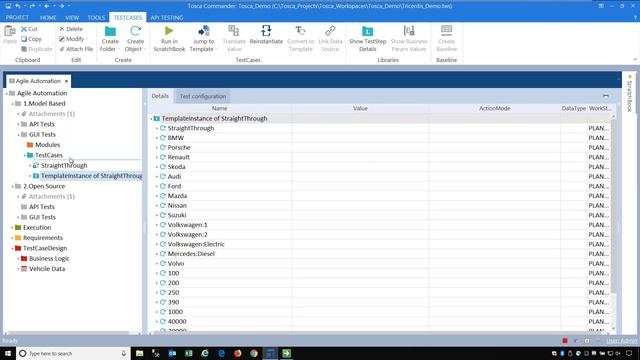Screen dimensions: 640x360
Task: Collapse the TemplateInstance of StraightThrough header row
Action: [151, 119]
